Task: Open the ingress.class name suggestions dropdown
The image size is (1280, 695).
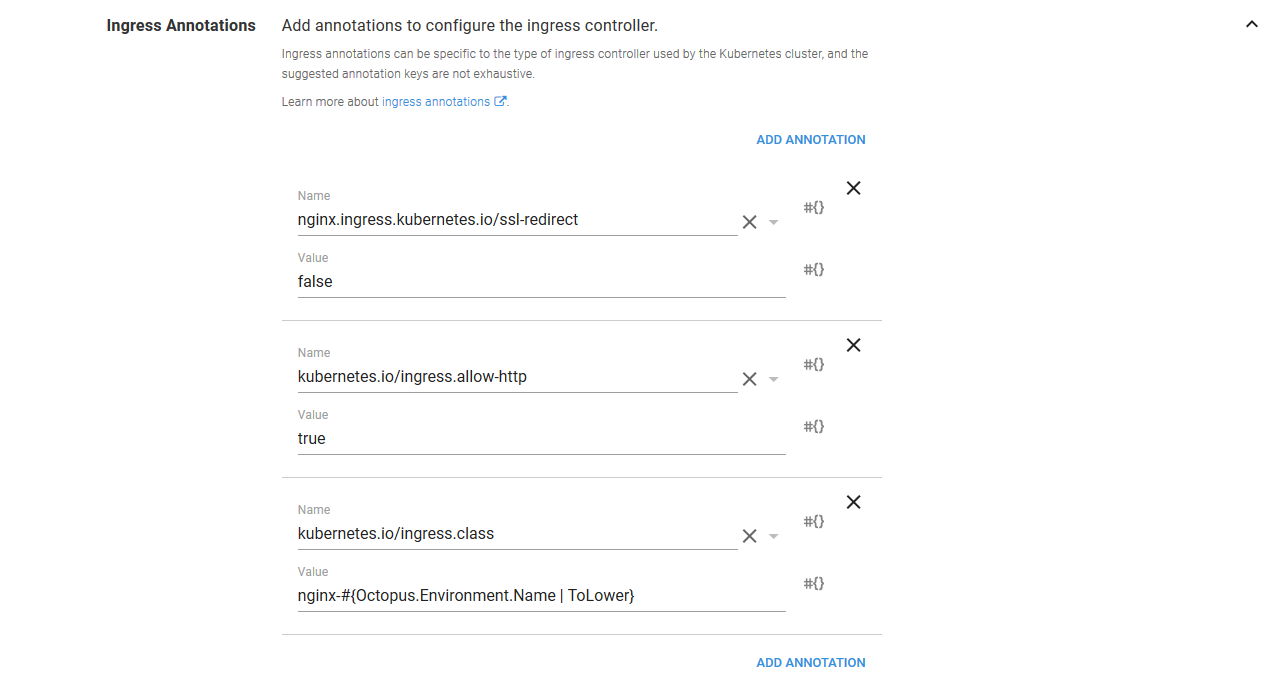Action: click(x=773, y=537)
